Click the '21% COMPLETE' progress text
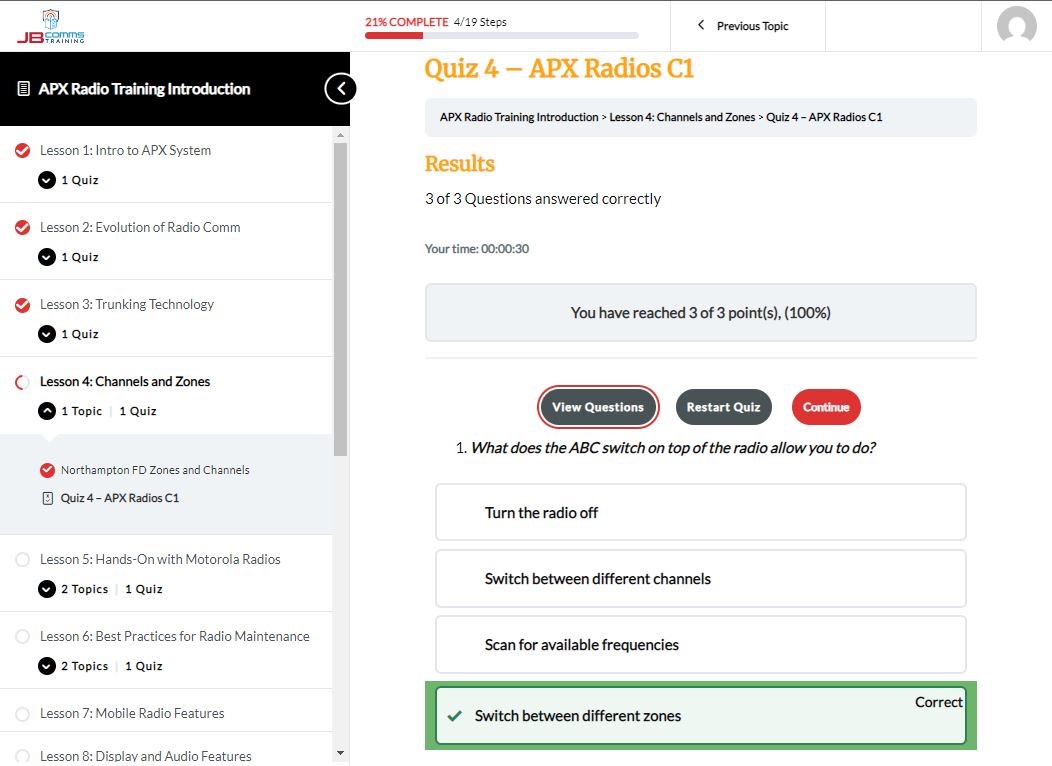Screen dimensions: 1052x766 pos(407,22)
